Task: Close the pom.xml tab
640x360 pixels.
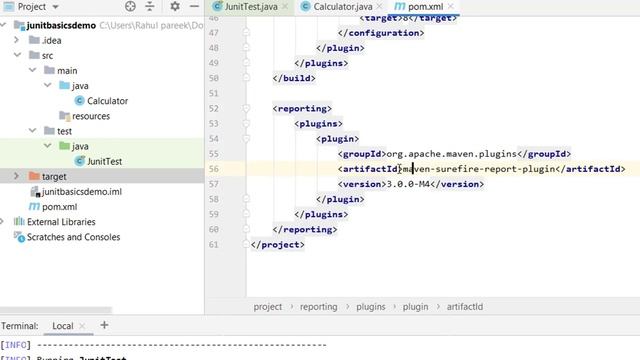Action: point(451,7)
